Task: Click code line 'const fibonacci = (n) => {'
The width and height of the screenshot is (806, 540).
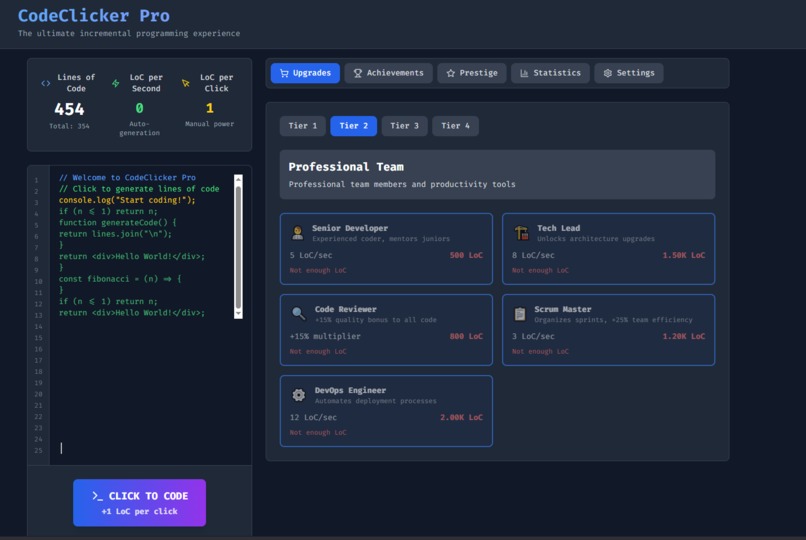Action: [120, 279]
